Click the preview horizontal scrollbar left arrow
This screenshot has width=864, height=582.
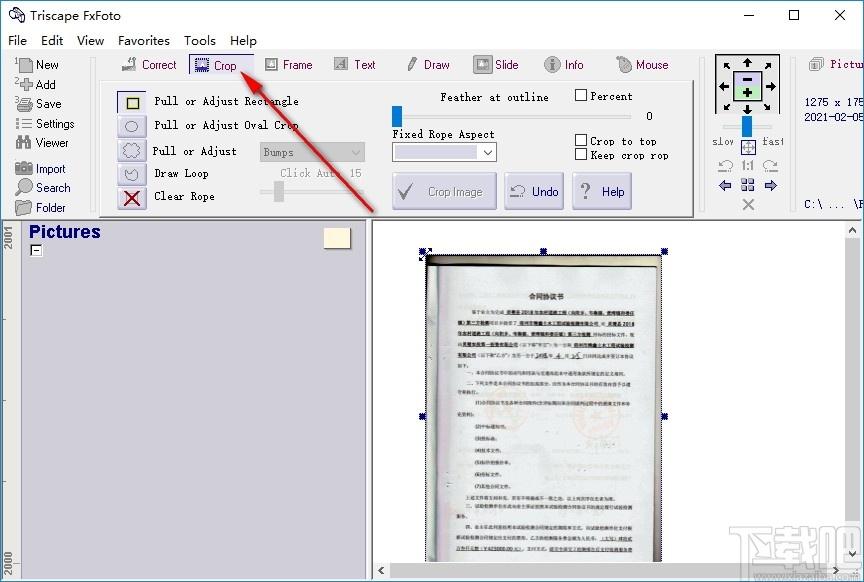point(381,570)
